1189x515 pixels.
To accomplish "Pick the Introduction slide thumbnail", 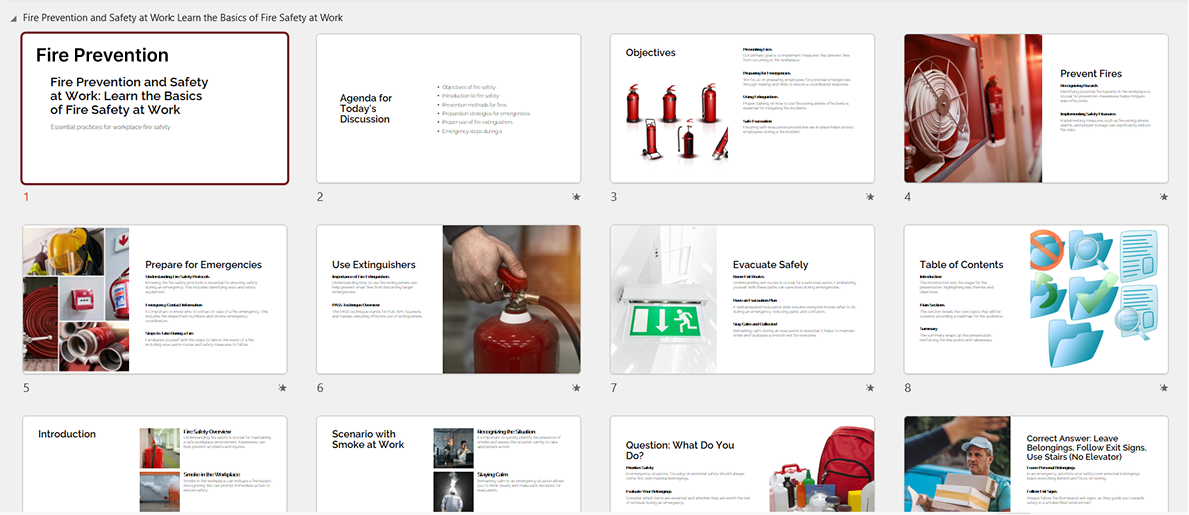I will pyautogui.click(x=155, y=464).
